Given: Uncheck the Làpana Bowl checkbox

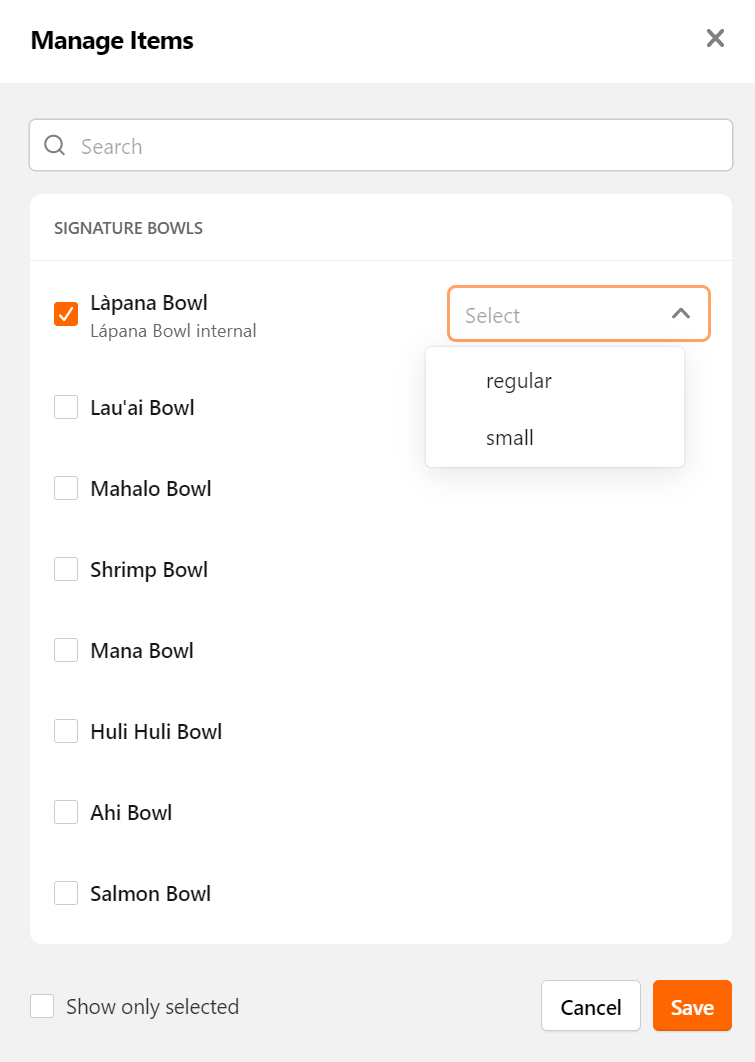Looking at the screenshot, I should click(x=66, y=314).
